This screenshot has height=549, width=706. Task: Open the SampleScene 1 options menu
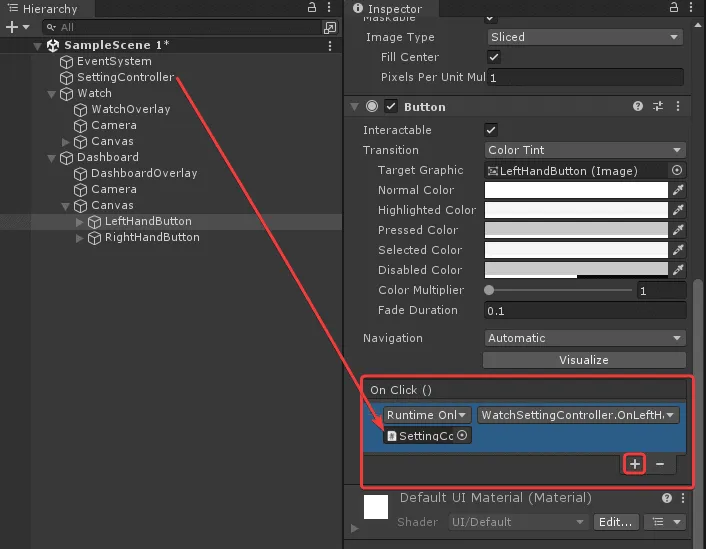(330, 46)
